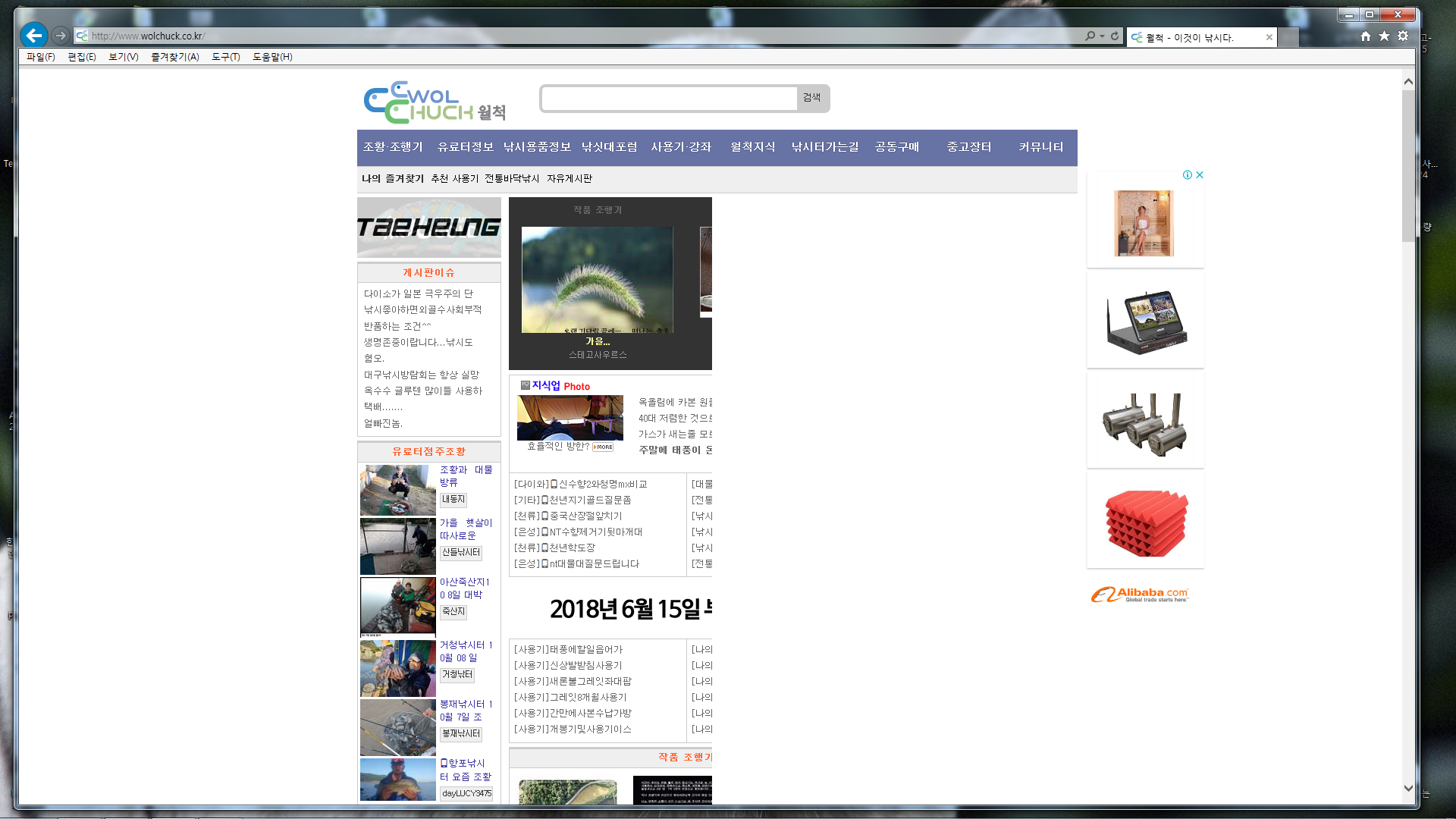Open the 도움말(H) menu
Screen dimensions: 1456x819
tap(272, 57)
